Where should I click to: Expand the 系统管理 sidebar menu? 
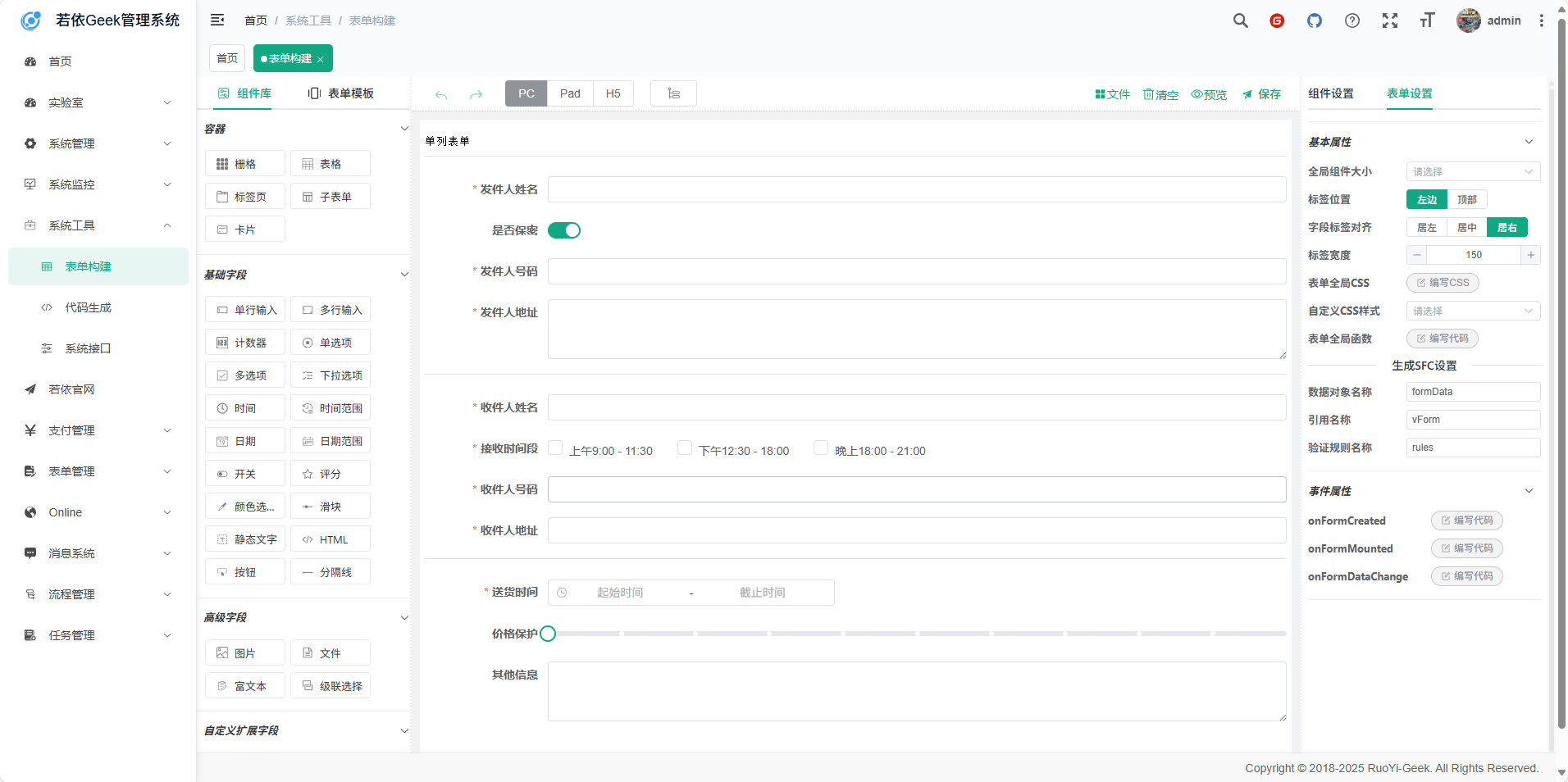(x=98, y=143)
